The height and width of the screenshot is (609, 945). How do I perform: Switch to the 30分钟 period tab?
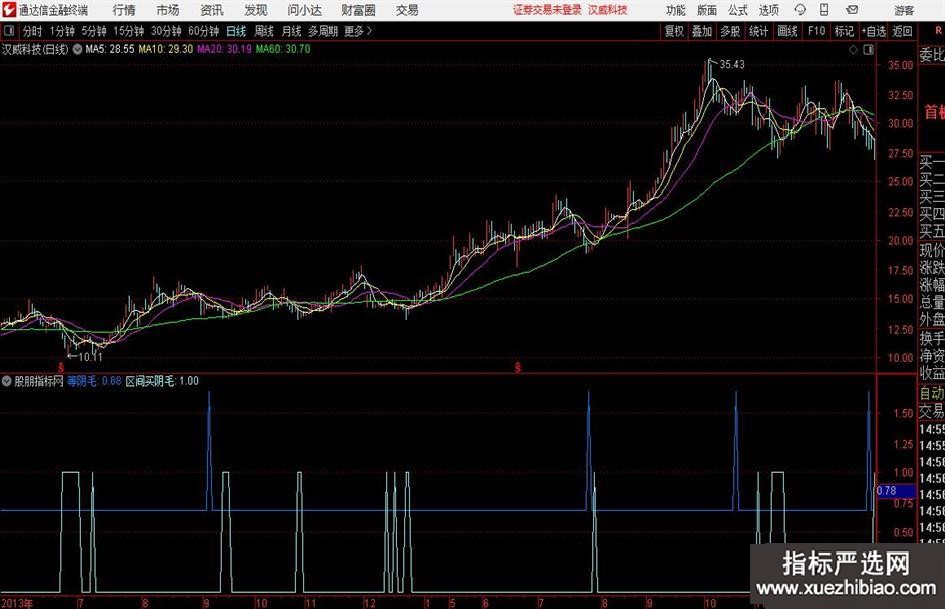click(x=166, y=31)
